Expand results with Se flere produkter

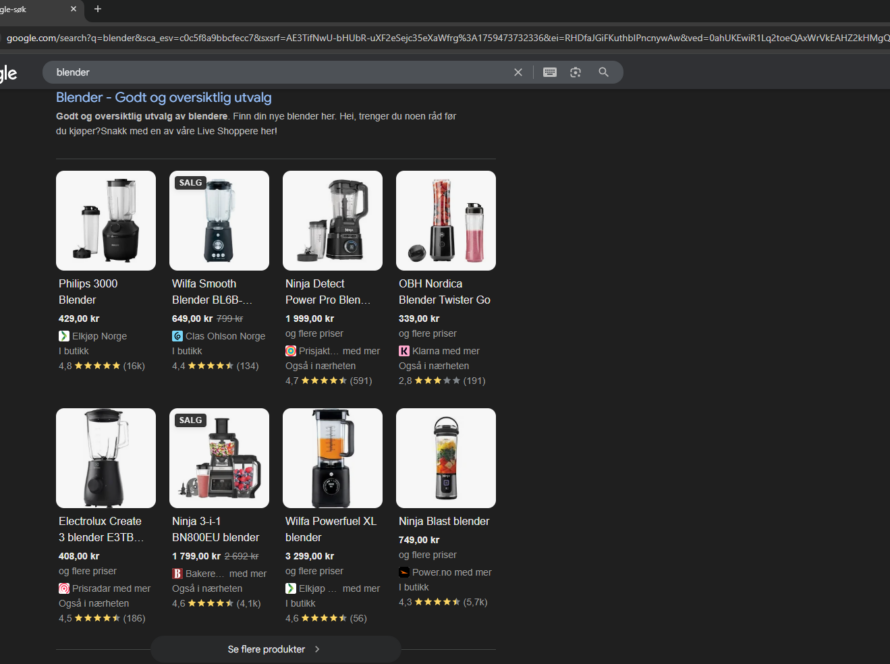(275, 649)
